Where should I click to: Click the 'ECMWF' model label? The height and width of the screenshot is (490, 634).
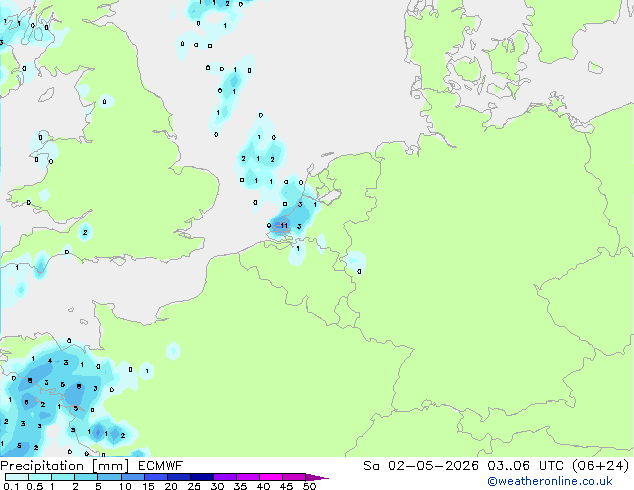(x=161, y=466)
